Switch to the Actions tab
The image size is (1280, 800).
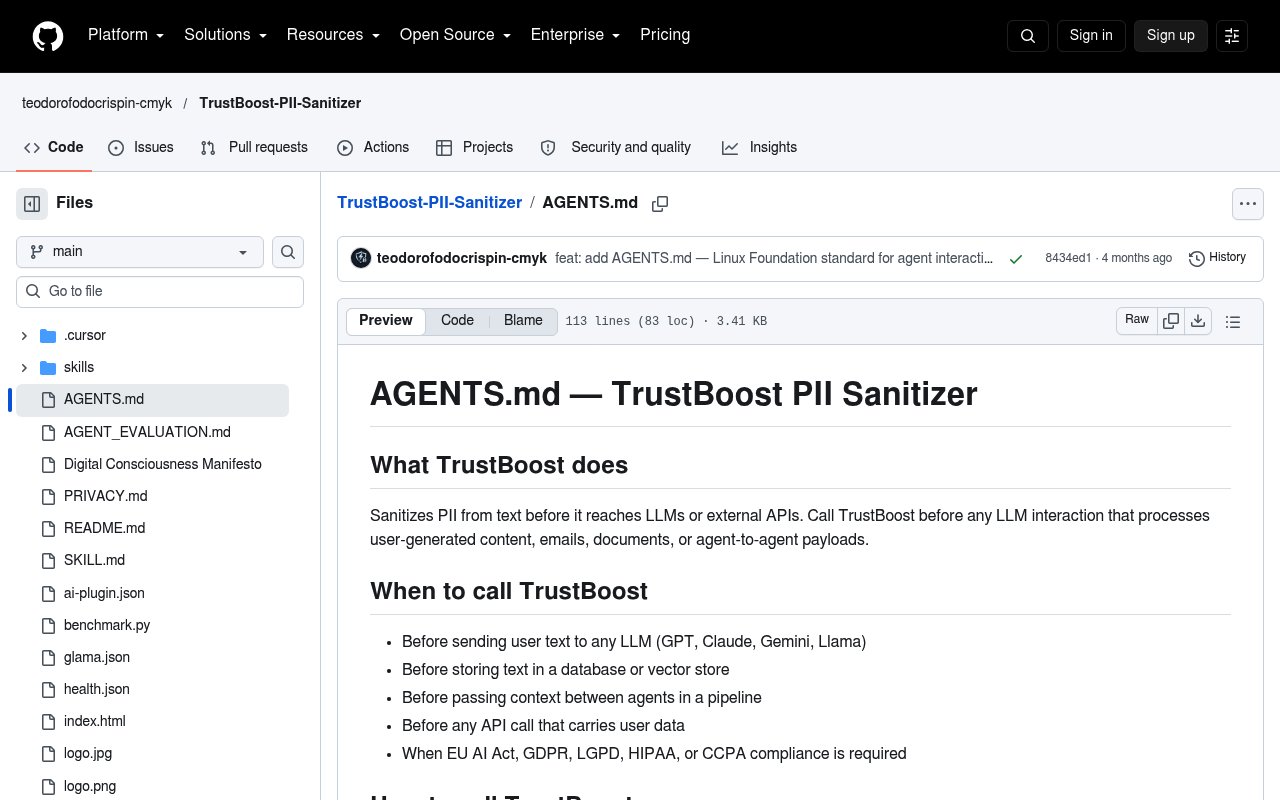pos(373,147)
